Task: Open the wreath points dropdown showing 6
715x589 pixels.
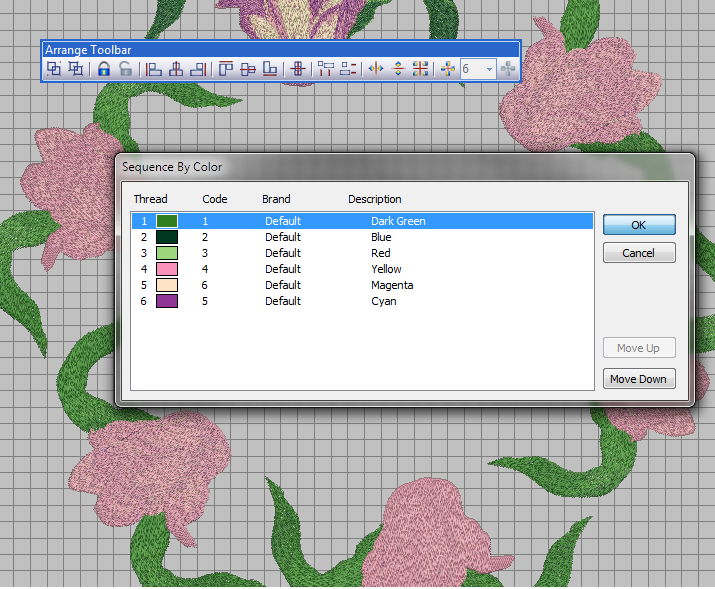Action: tap(489, 69)
